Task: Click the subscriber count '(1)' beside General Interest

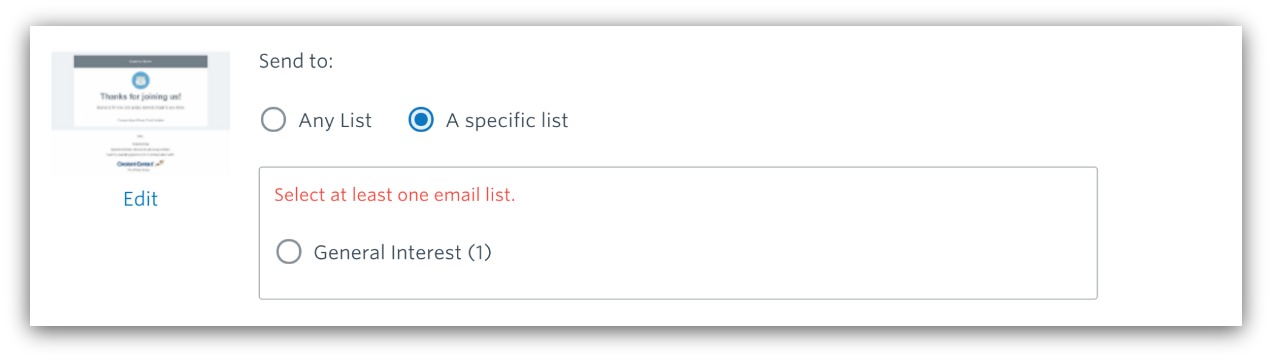Action: (x=480, y=253)
